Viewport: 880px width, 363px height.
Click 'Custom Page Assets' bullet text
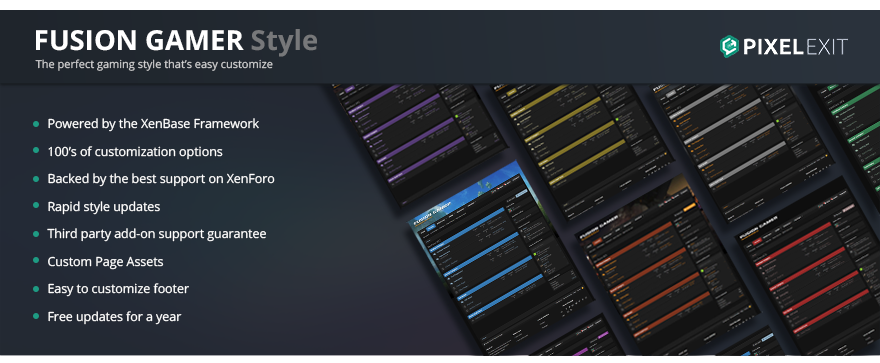coord(106,261)
